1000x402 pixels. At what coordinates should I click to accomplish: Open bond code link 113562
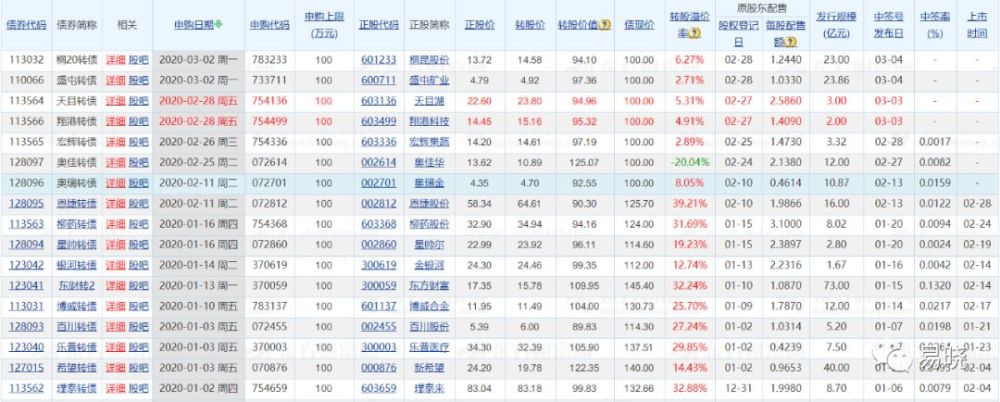[x=26, y=388]
